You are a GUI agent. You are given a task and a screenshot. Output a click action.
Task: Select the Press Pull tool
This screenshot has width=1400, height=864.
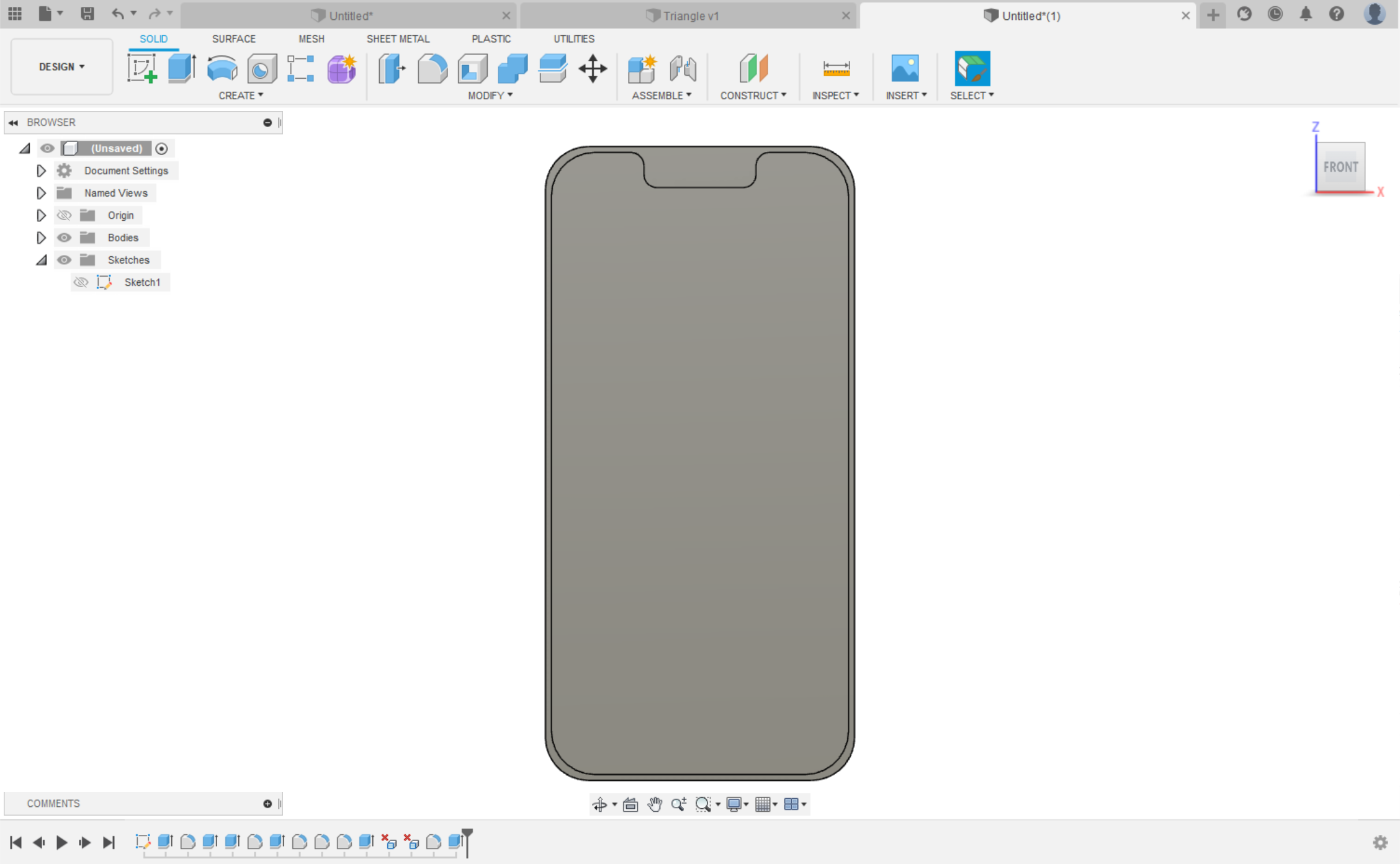click(x=392, y=68)
